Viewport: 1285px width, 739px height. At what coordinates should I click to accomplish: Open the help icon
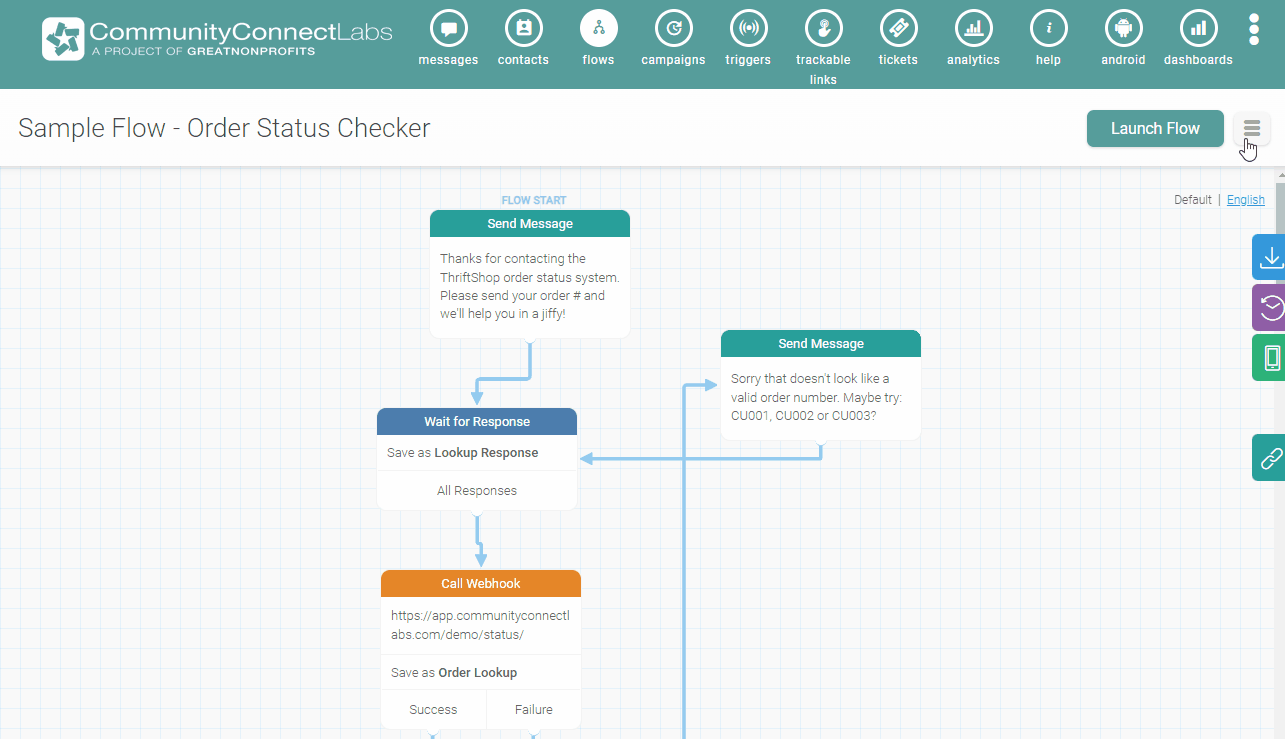pos(1048,28)
